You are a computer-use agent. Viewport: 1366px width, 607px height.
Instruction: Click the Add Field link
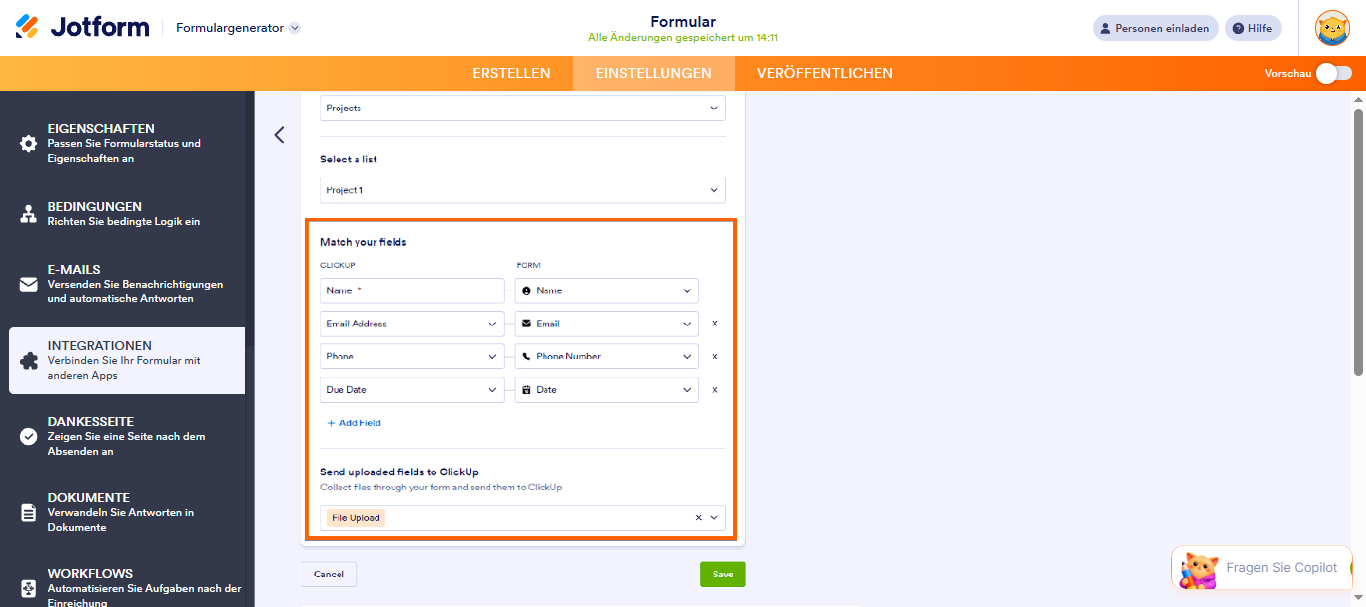354,423
